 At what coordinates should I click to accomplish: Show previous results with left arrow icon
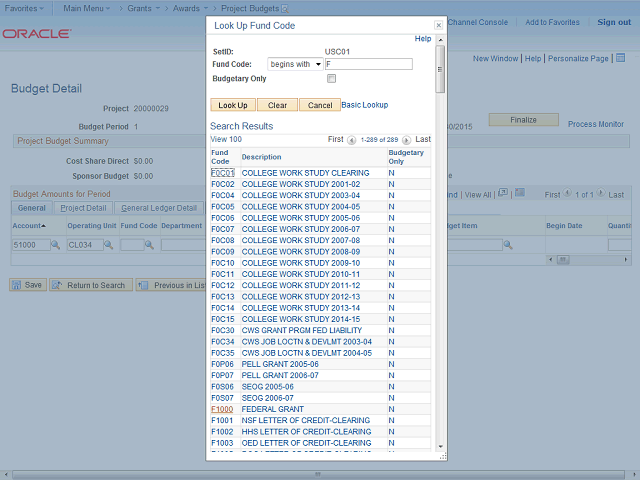click(x=352, y=139)
